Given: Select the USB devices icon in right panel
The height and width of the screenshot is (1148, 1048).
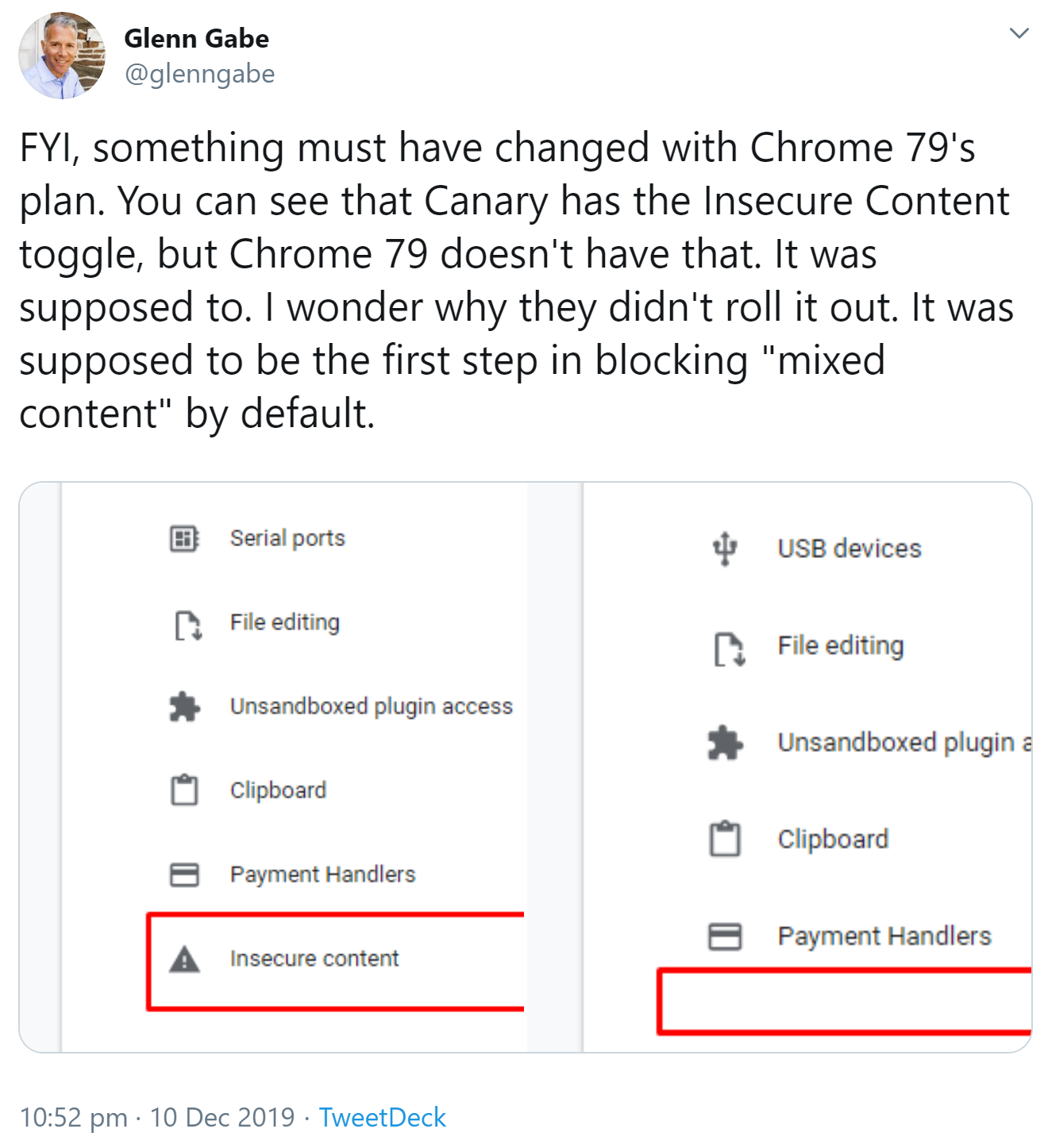Looking at the screenshot, I should point(725,548).
